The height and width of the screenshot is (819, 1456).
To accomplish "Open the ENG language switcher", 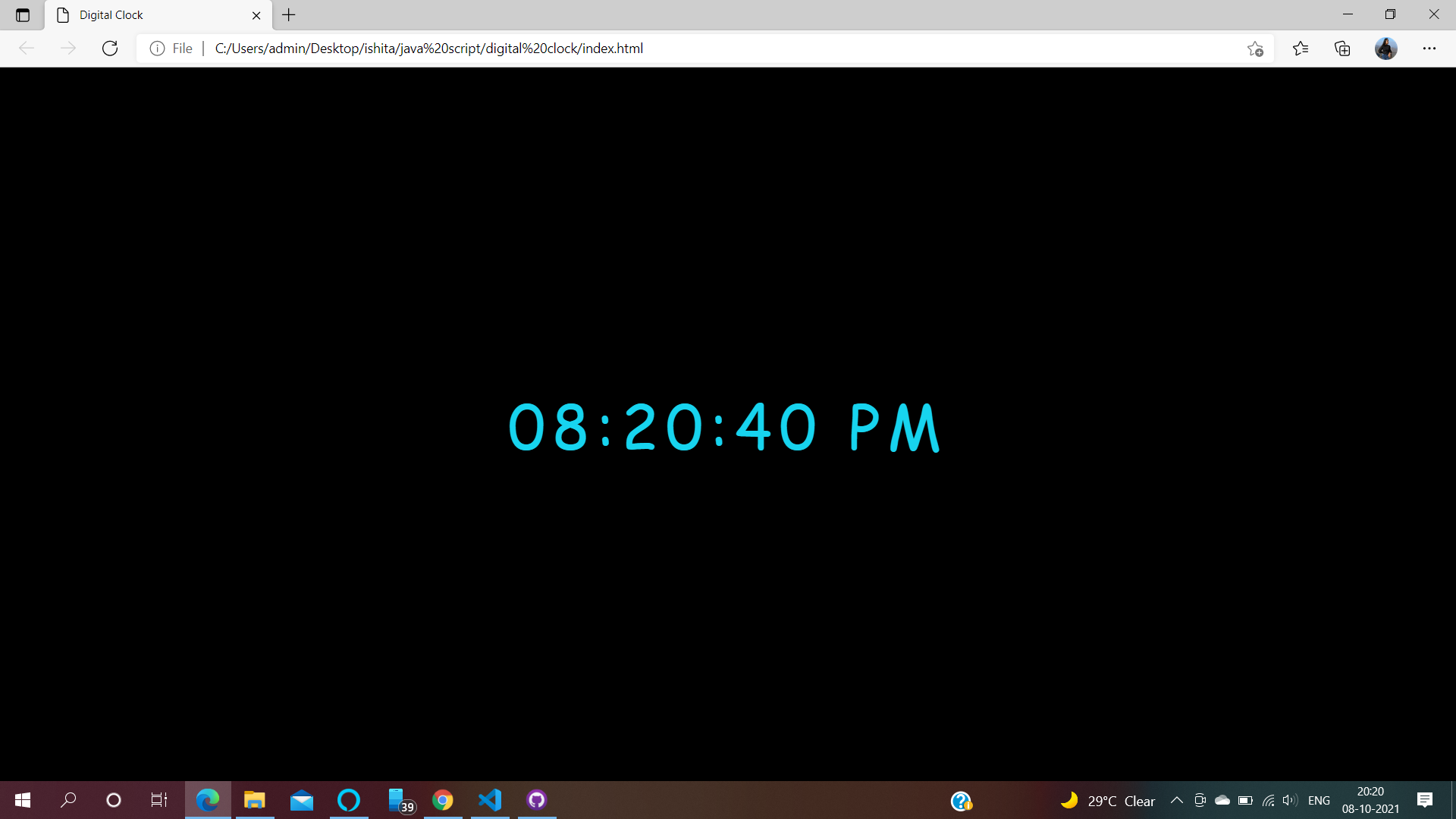I will tap(1319, 800).
